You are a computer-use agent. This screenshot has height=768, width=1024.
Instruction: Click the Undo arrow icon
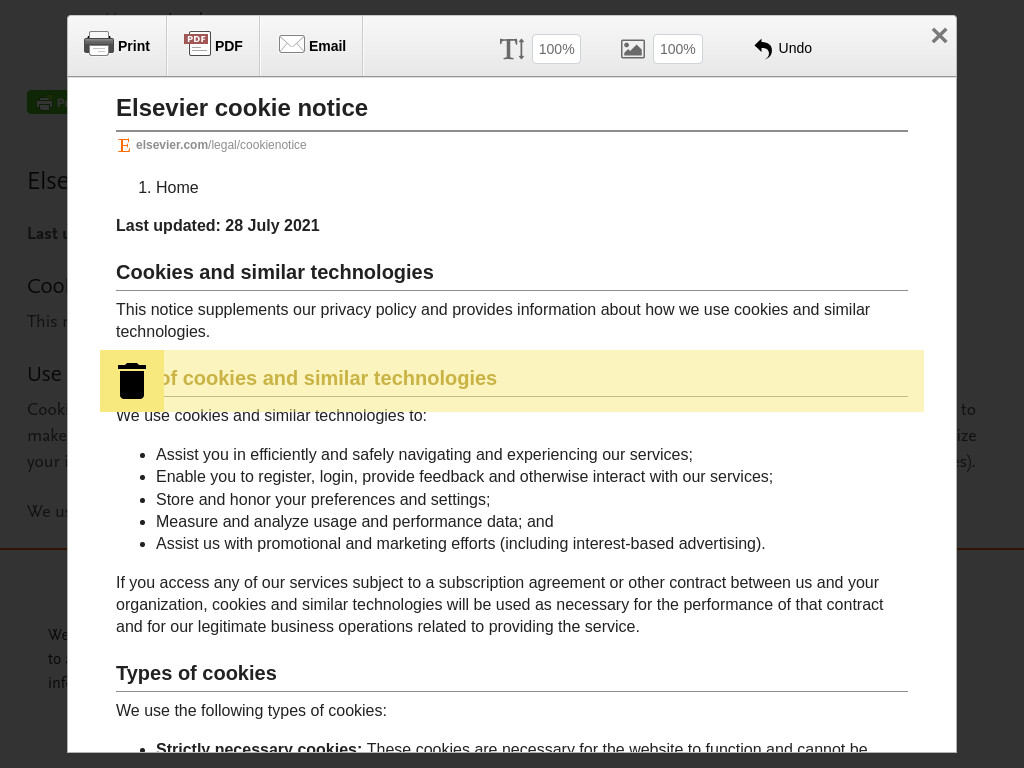pyautogui.click(x=763, y=49)
